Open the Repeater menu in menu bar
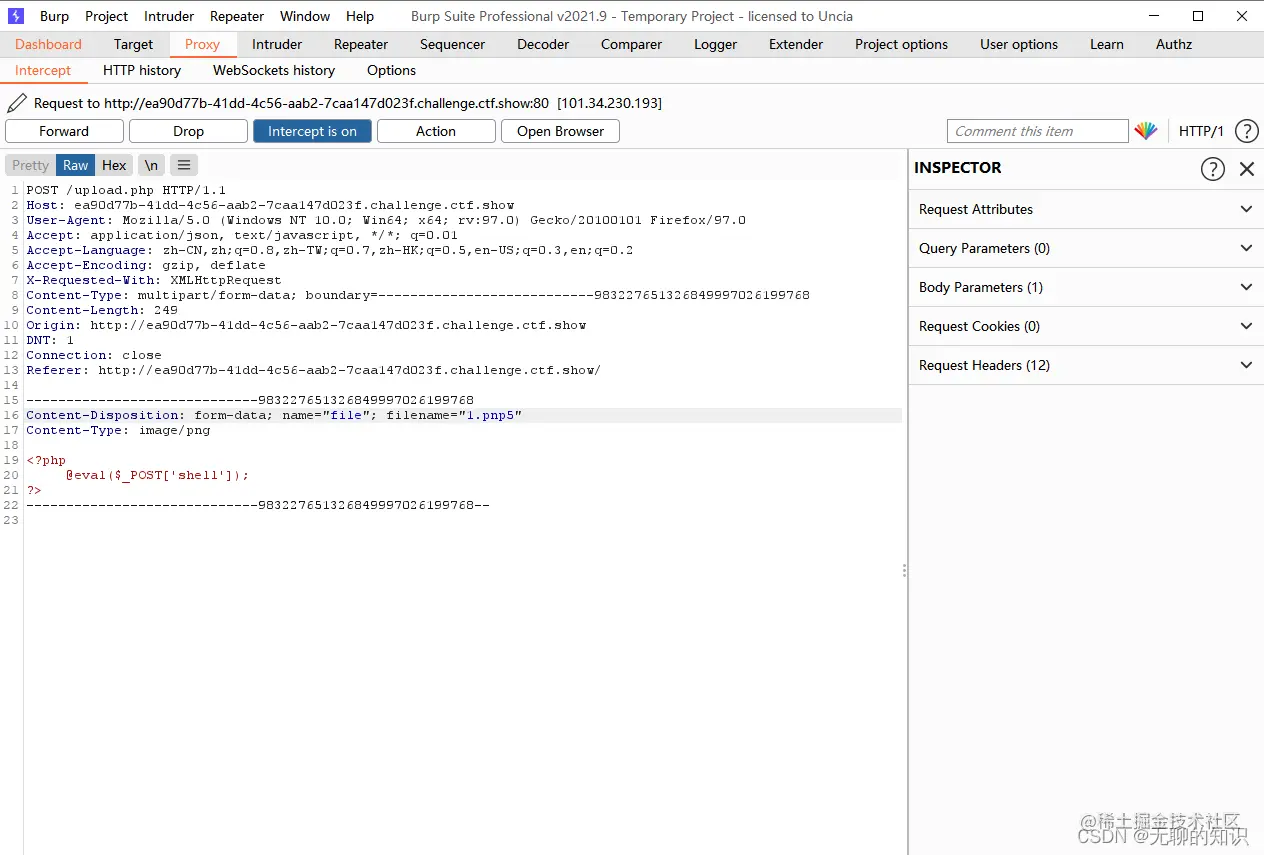Screen dimensions: 1264x855 click(237, 16)
